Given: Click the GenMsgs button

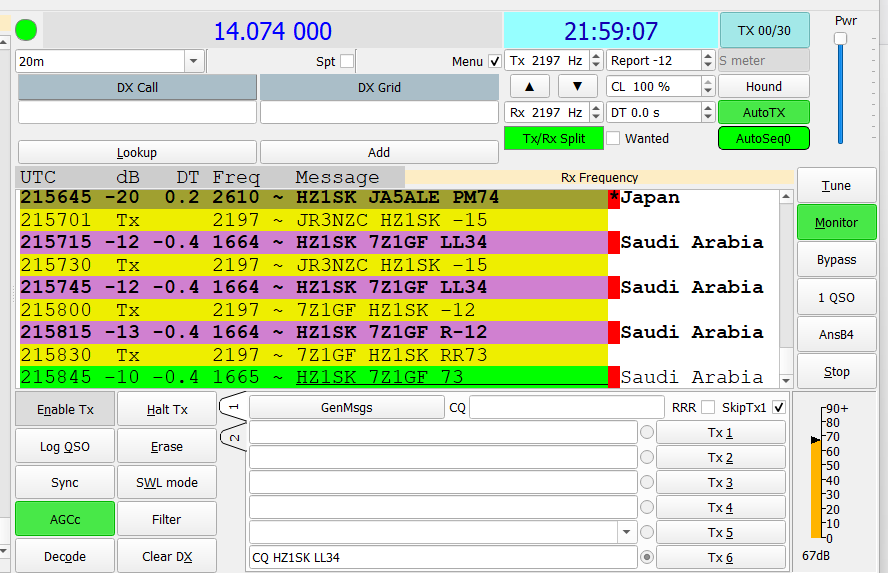Looking at the screenshot, I should (347, 408).
